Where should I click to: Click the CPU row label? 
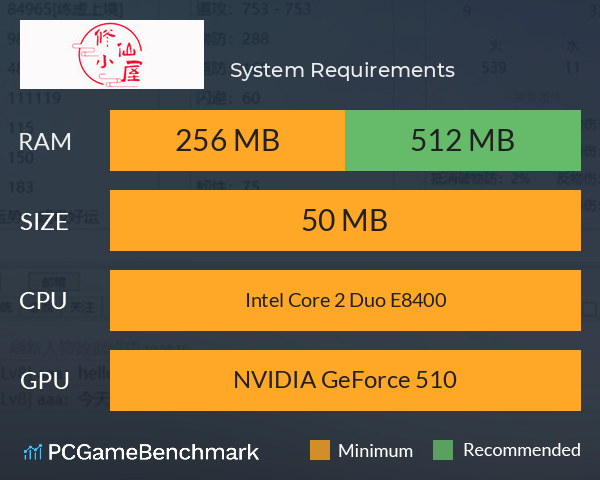[43, 301]
